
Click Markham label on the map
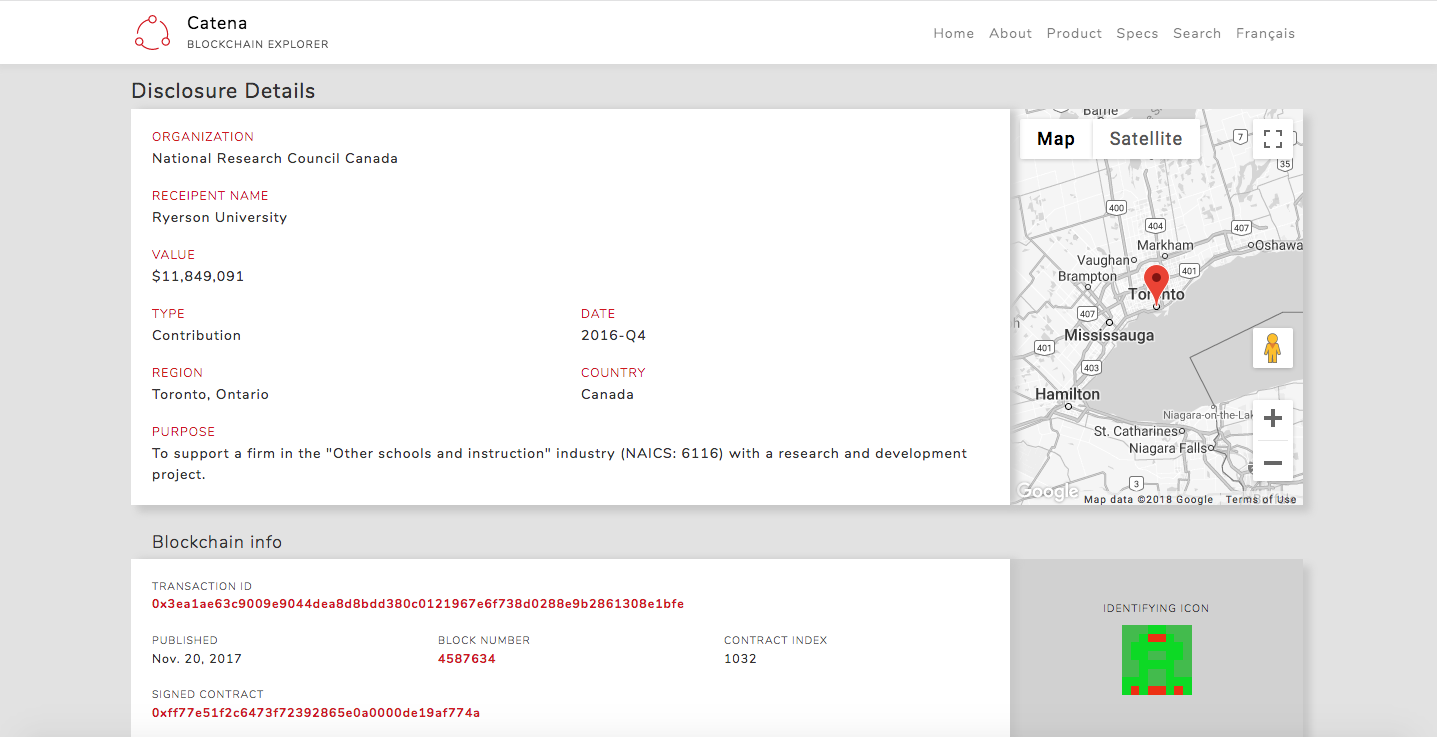click(x=1165, y=245)
